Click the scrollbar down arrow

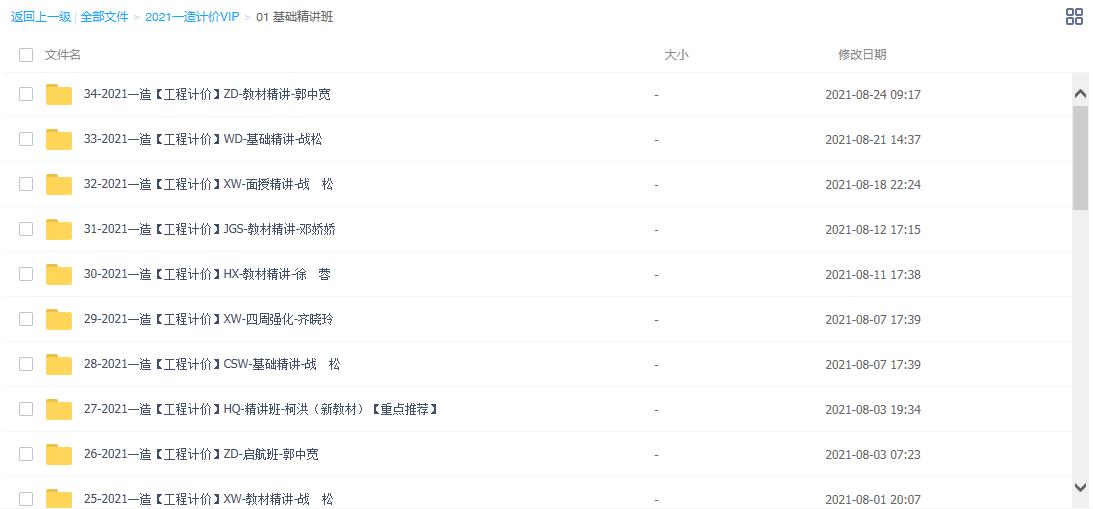(1080, 487)
